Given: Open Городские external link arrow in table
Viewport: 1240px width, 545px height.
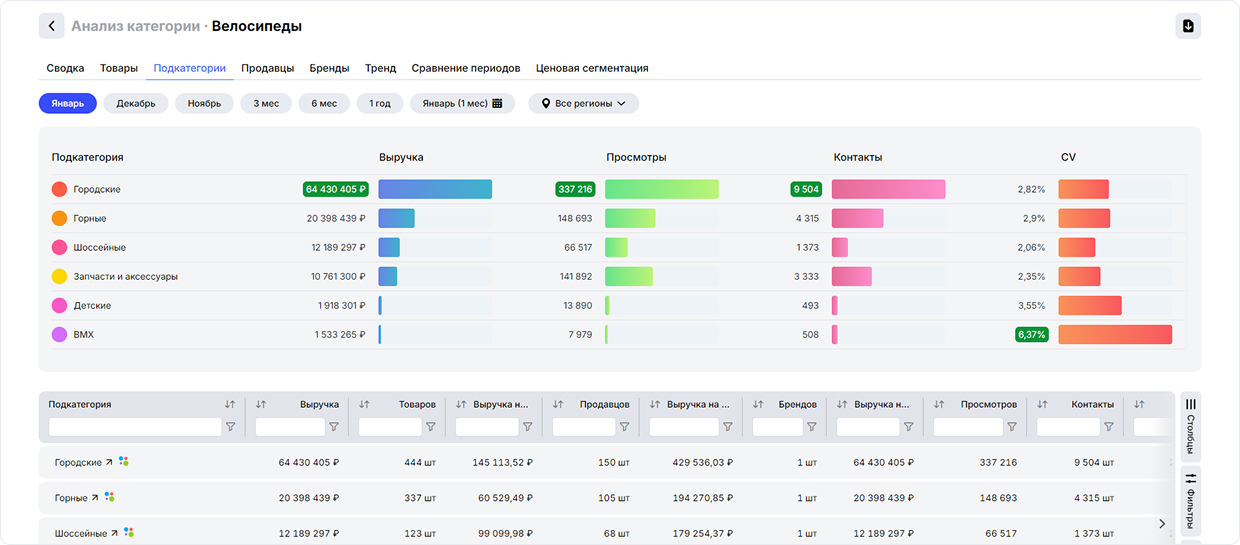Looking at the screenshot, I should [110, 463].
